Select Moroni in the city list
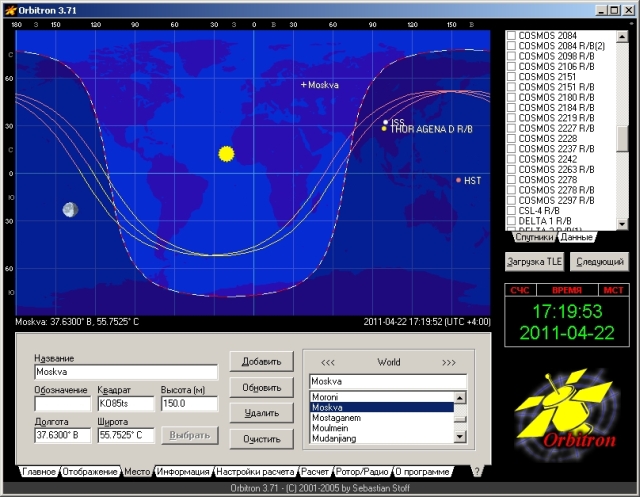Image resolution: width=640 pixels, height=497 pixels. pos(382,397)
